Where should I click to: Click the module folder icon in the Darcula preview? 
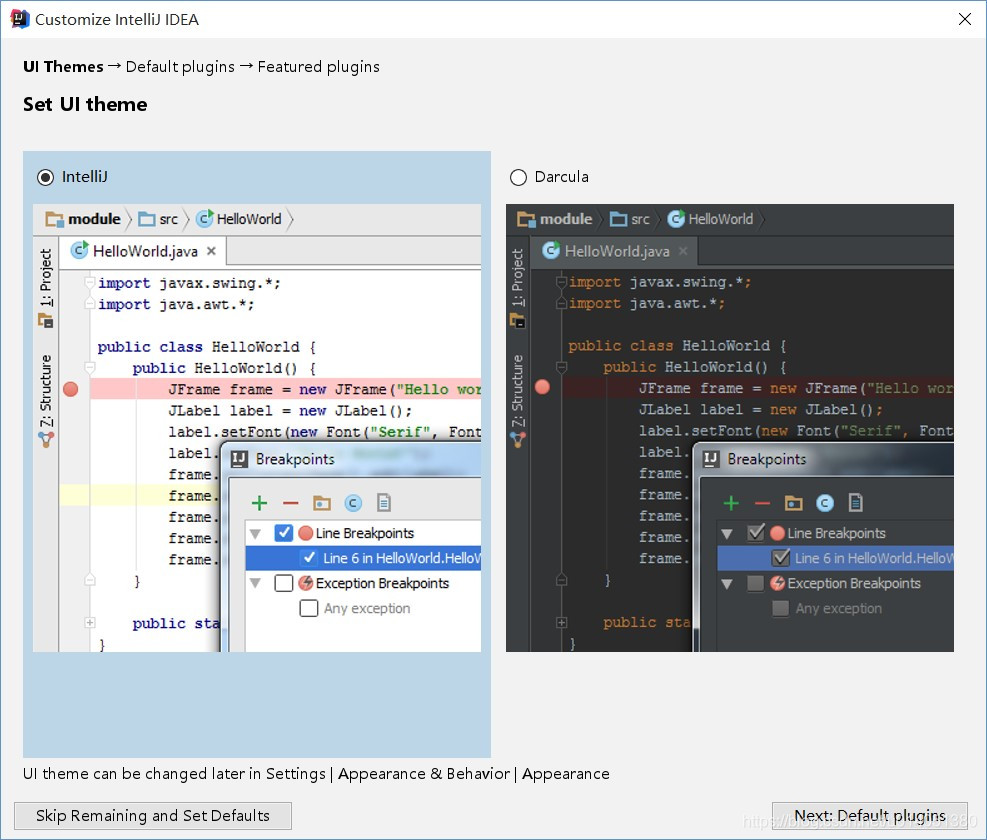click(x=526, y=219)
